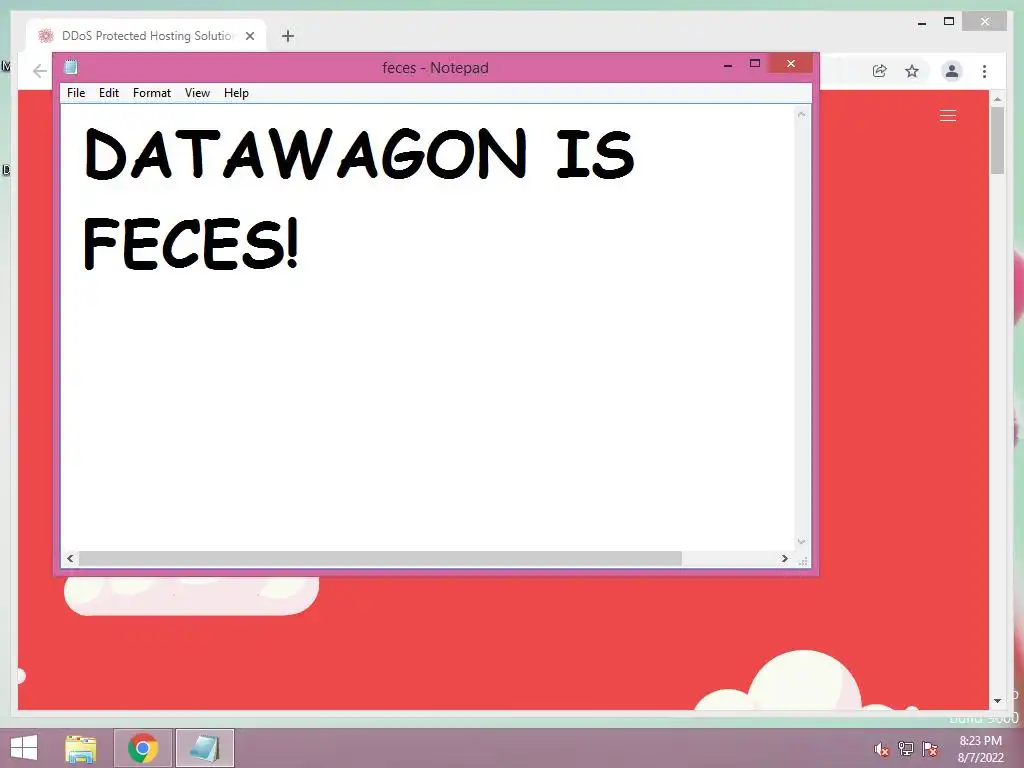Click the Chrome page scrollbar thumb
Screen dimensions: 1024x768
point(997,140)
